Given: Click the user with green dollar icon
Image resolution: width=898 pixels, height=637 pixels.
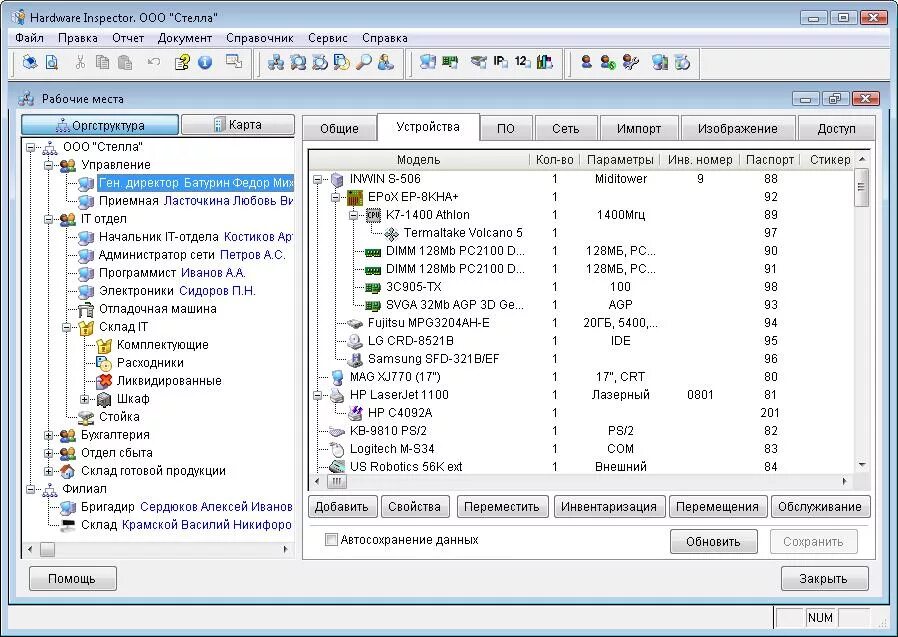Looking at the screenshot, I should click(608, 62).
